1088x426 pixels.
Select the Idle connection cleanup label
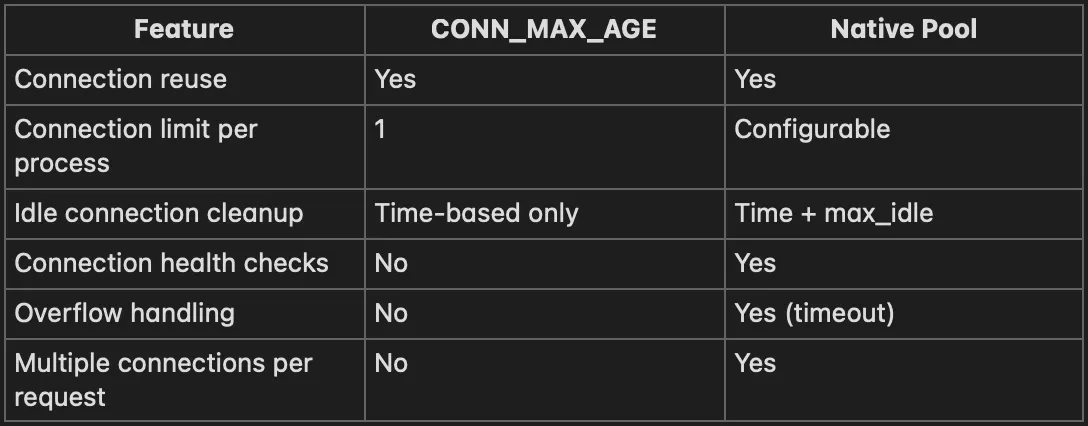159,213
